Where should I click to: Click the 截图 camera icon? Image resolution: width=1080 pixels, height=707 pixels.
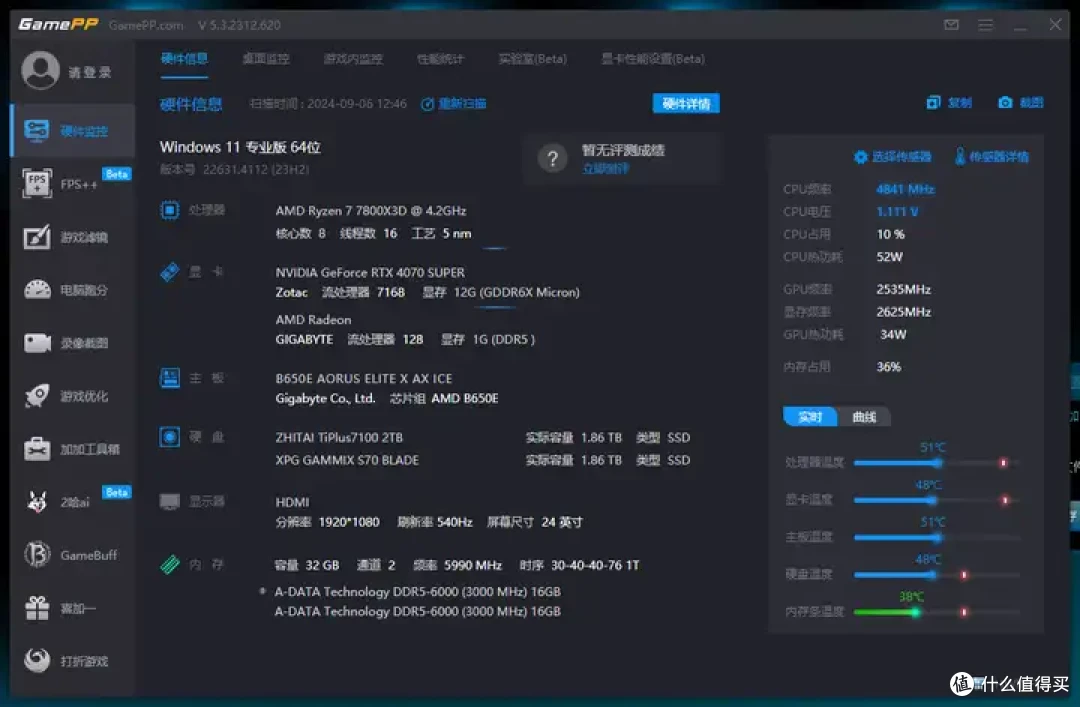click(x=1005, y=103)
